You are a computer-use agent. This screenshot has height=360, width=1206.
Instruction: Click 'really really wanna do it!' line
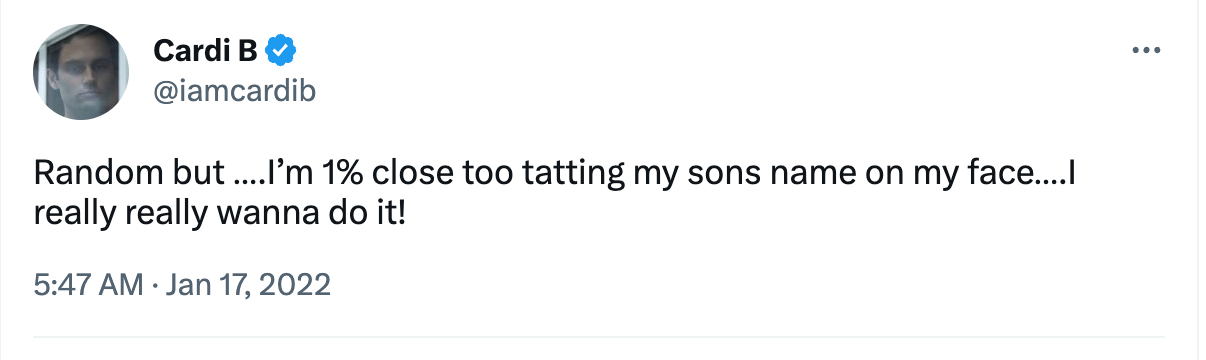220,213
